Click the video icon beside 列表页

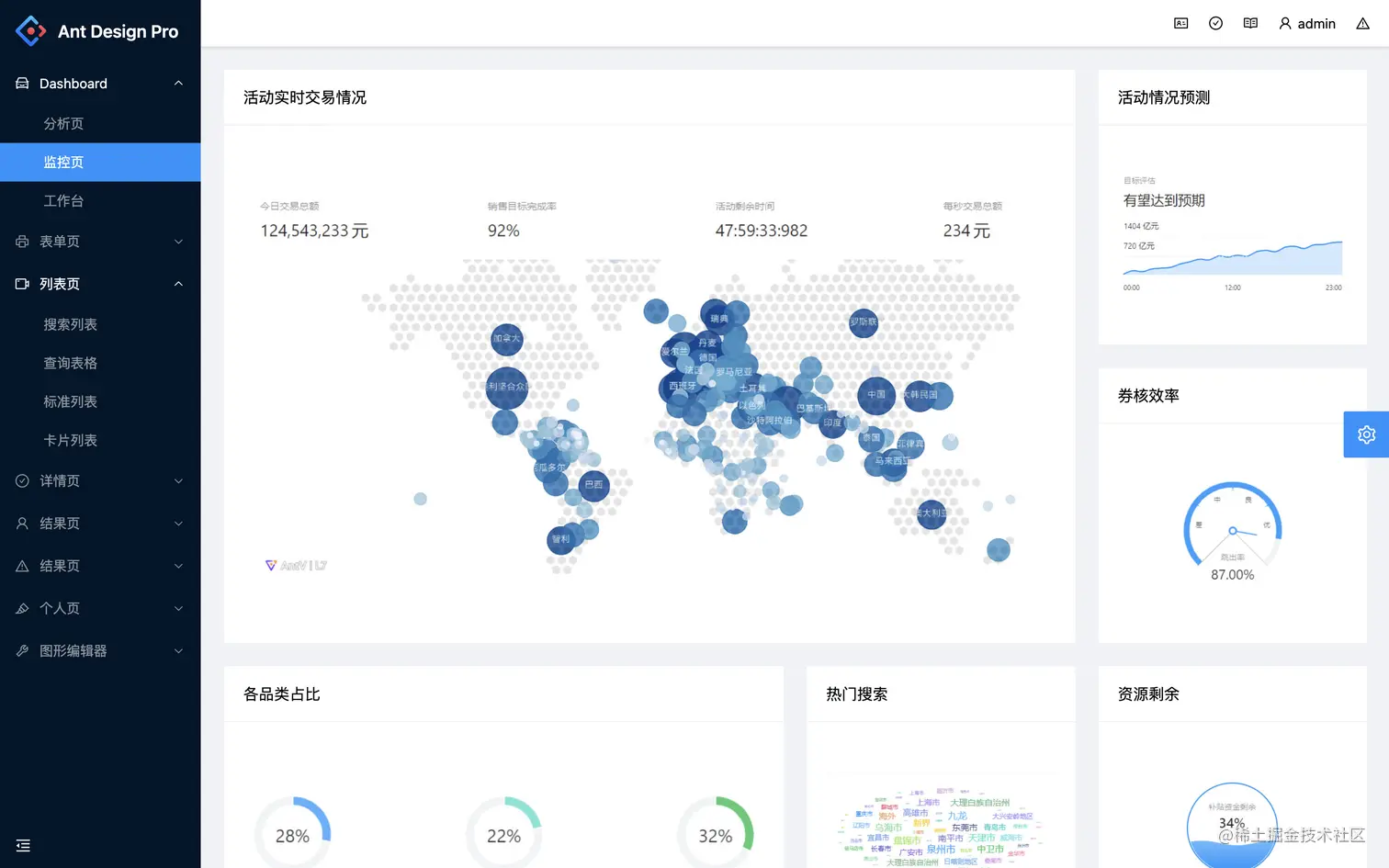pos(22,284)
